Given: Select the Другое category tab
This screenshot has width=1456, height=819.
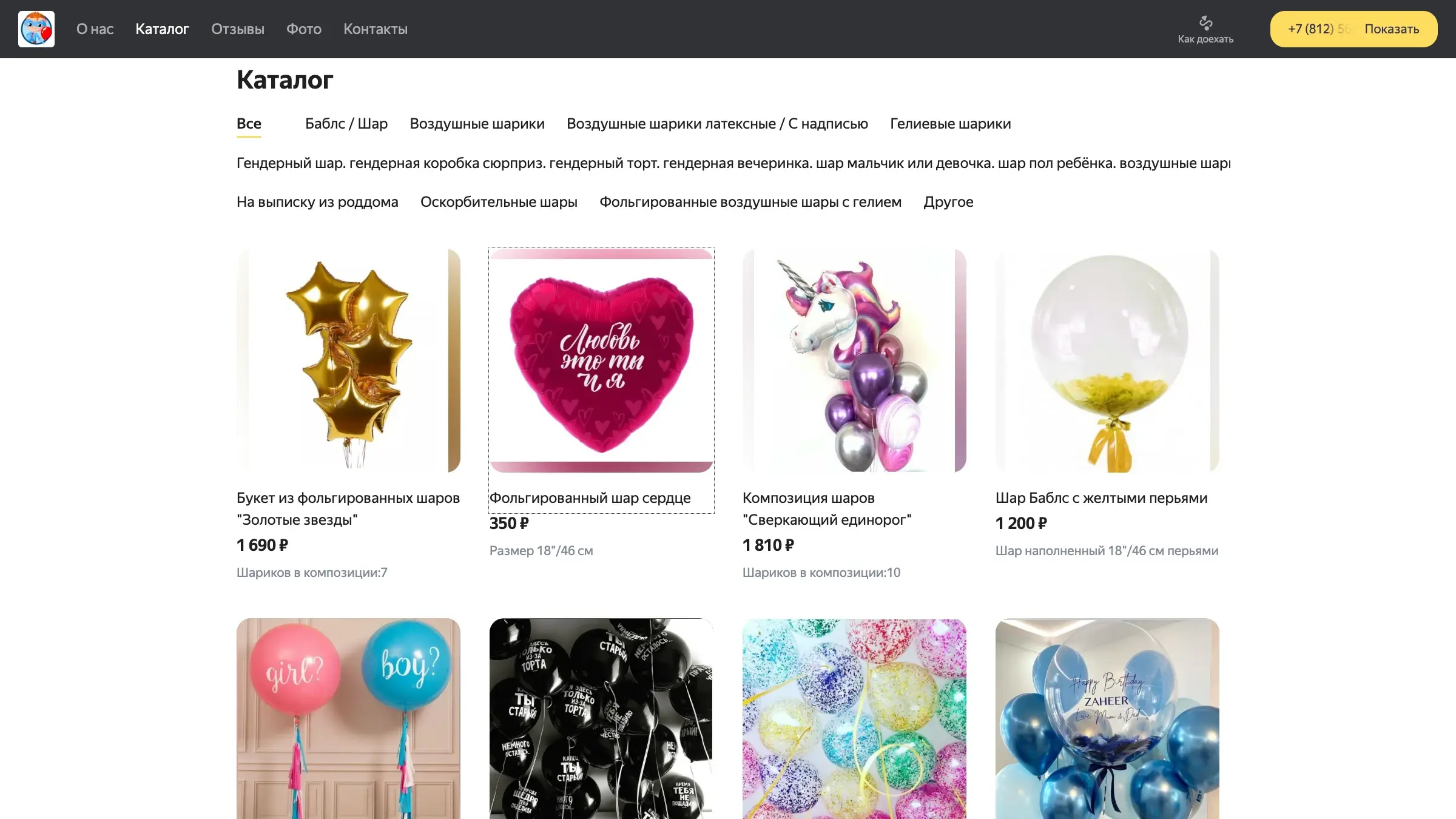Looking at the screenshot, I should click(948, 202).
